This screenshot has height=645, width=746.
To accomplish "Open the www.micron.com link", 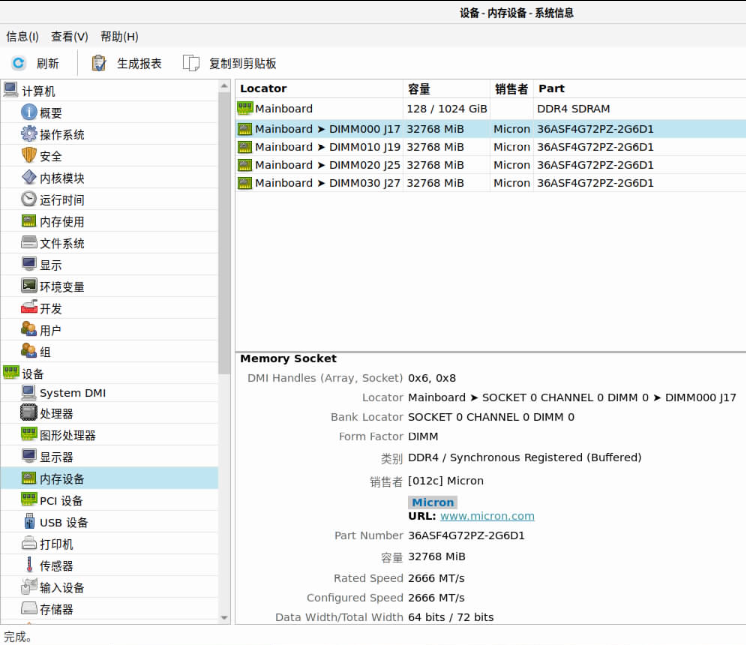I will [x=487, y=516].
